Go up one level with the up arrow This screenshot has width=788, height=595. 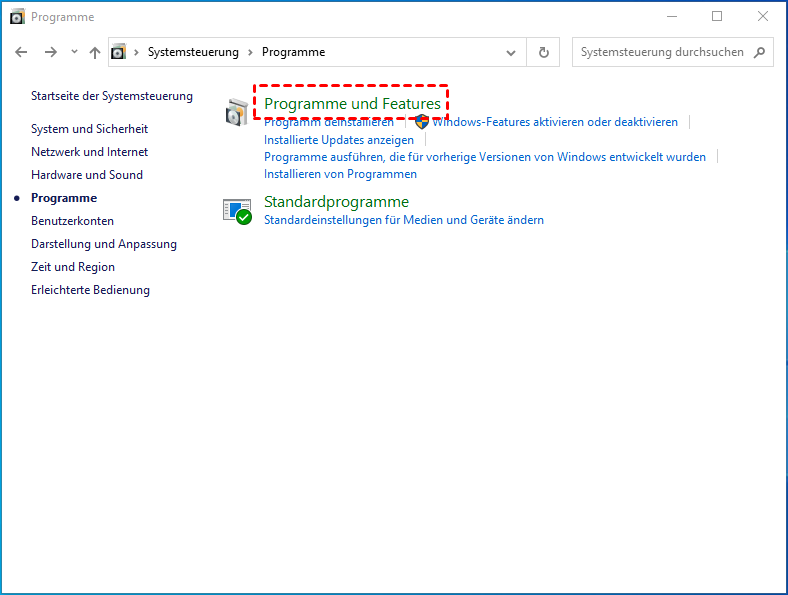[94, 52]
